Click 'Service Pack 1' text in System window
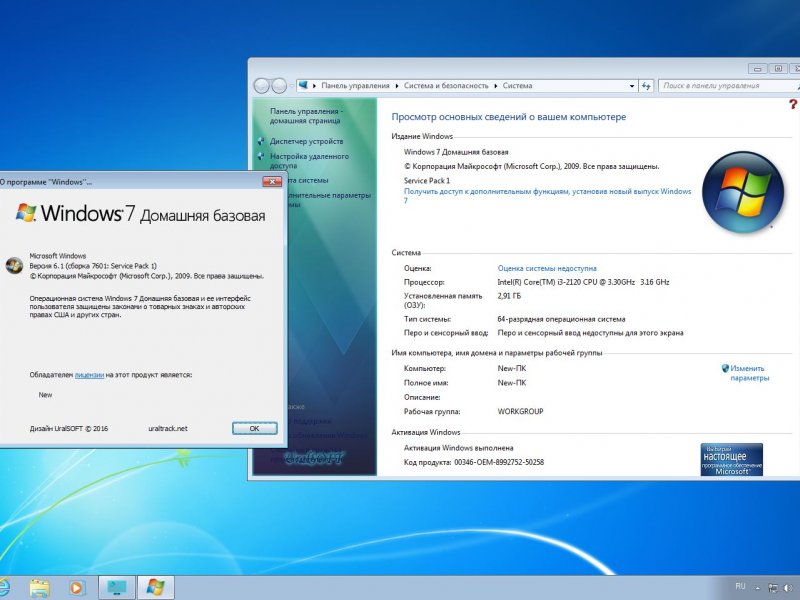The width and height of the screenshot is (800, 600). pos(427,181)
